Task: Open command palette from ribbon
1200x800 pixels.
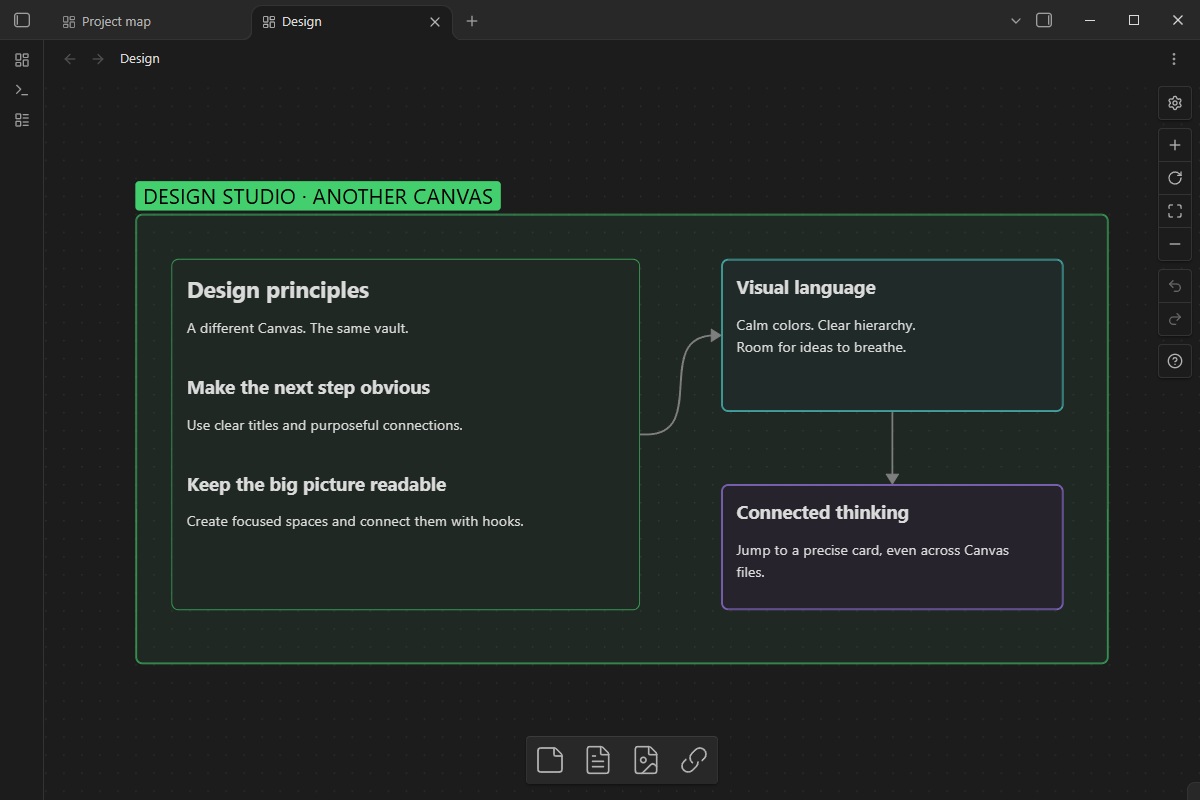Action: coord(22,90)
